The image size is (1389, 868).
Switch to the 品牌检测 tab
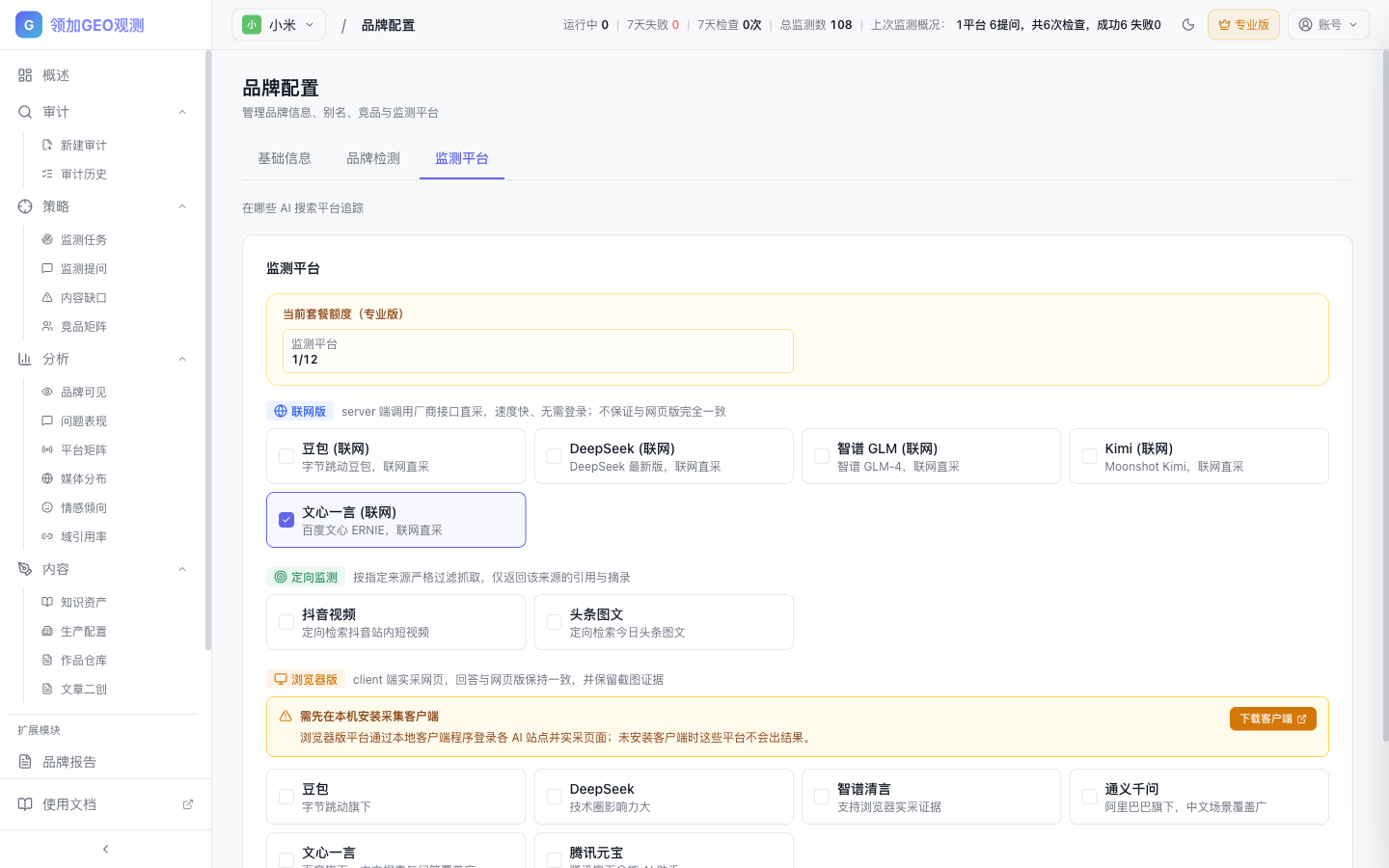pyautogui.click(x=373, y=158)
